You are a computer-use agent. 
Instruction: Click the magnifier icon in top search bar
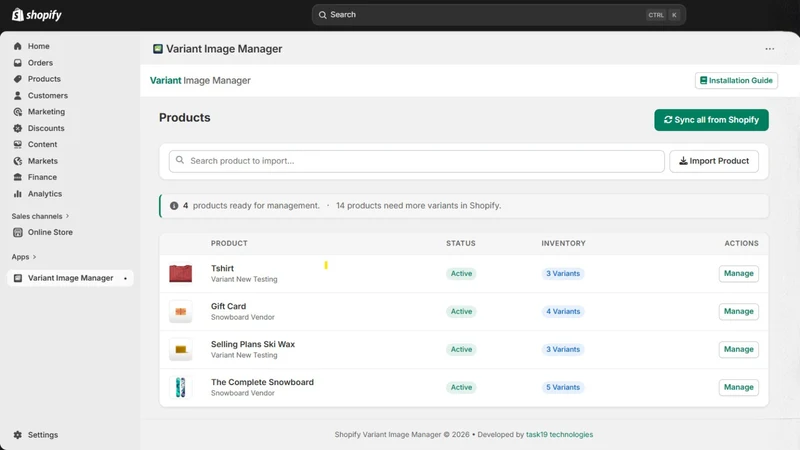322,15
